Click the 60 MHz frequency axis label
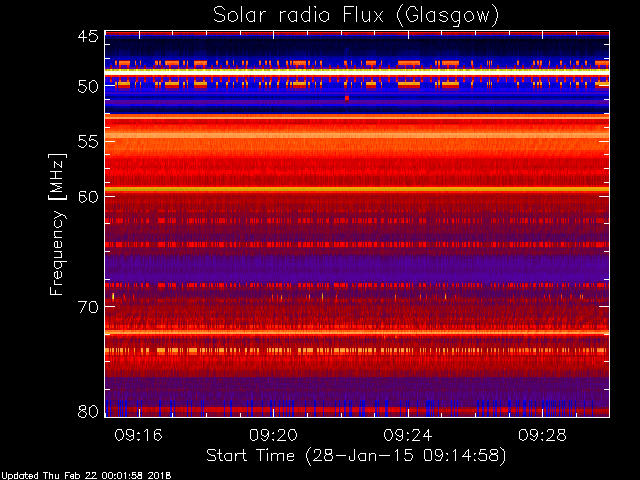This screenshot has height=480, width=640. coord(88,197)
